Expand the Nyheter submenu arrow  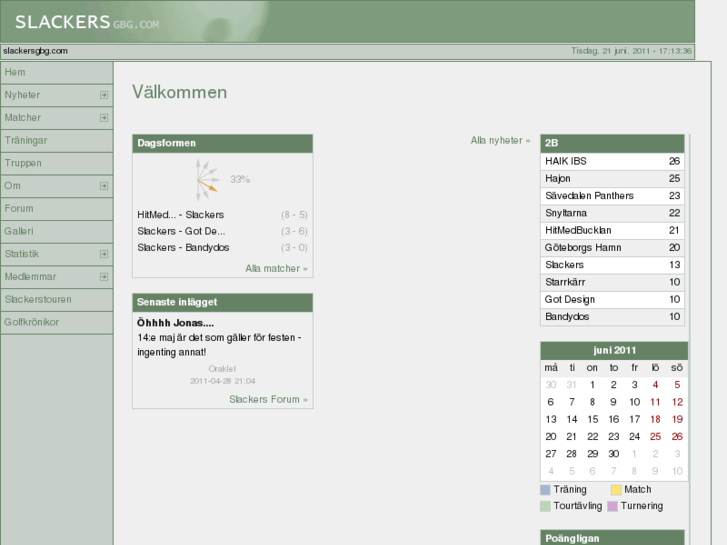104,95
